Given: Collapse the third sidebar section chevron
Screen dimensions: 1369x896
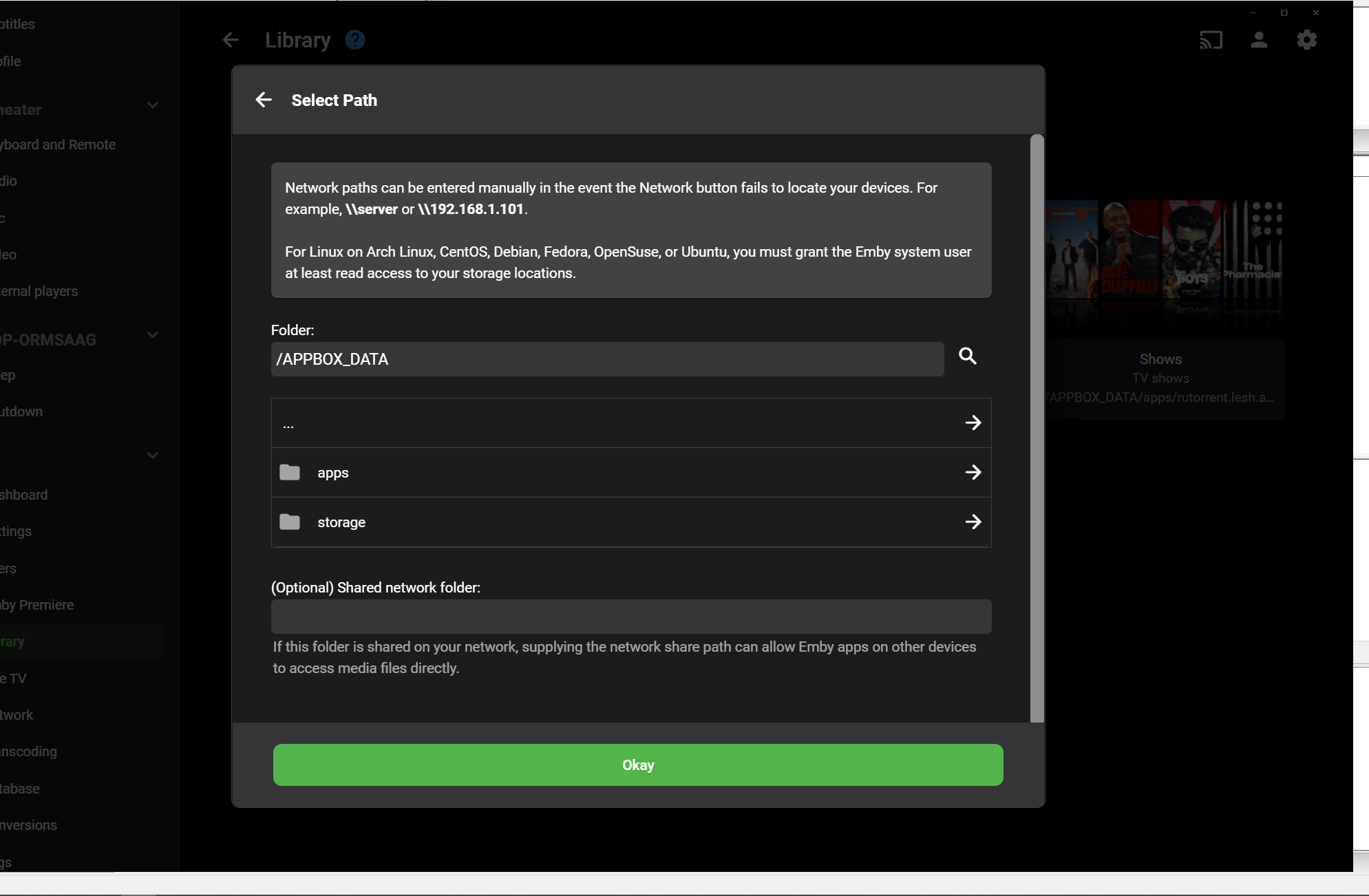Looking at the screenshot, I should click(x=153, y=455).
